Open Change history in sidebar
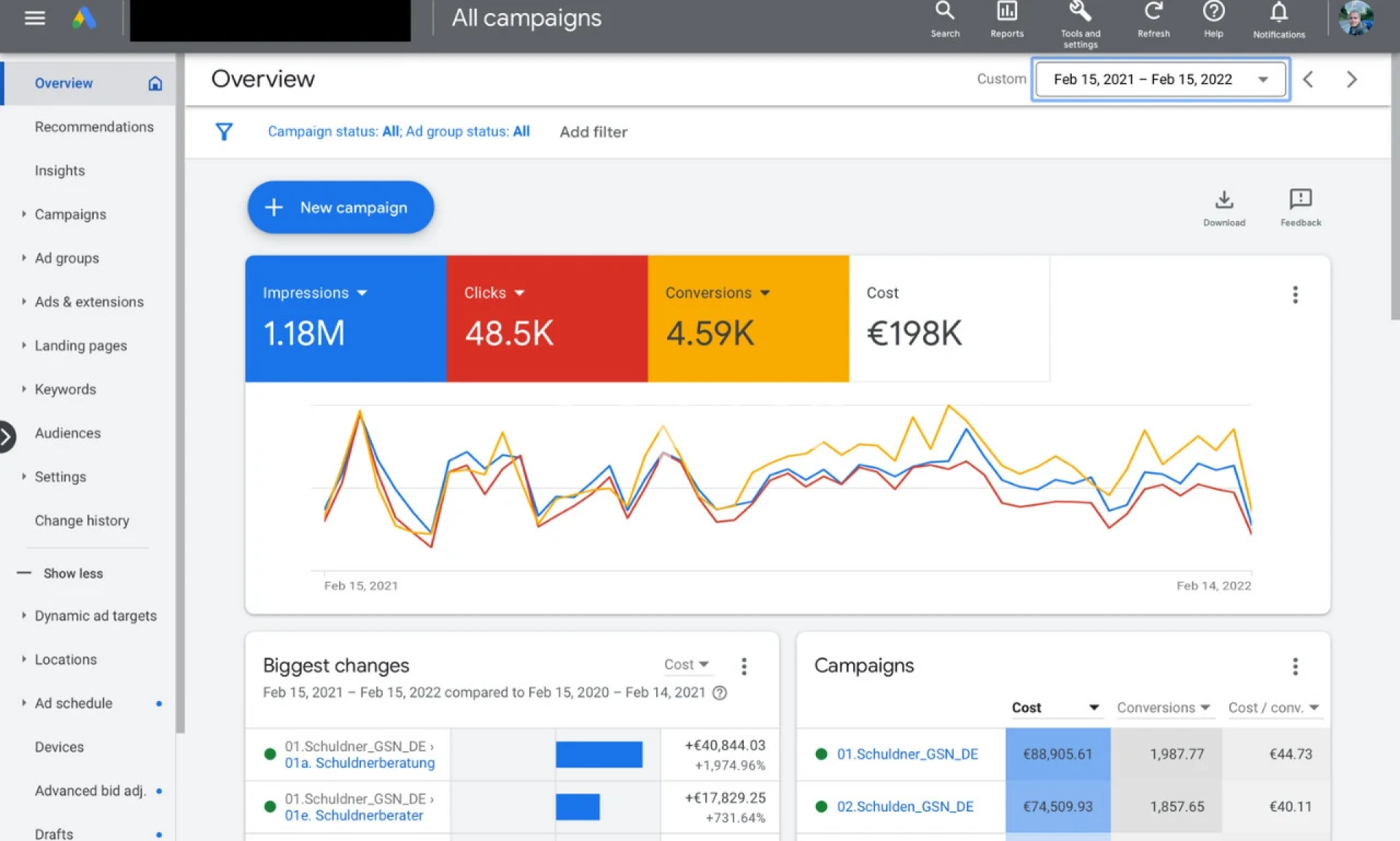1400x841 pixels. click(x=82, y=520)
